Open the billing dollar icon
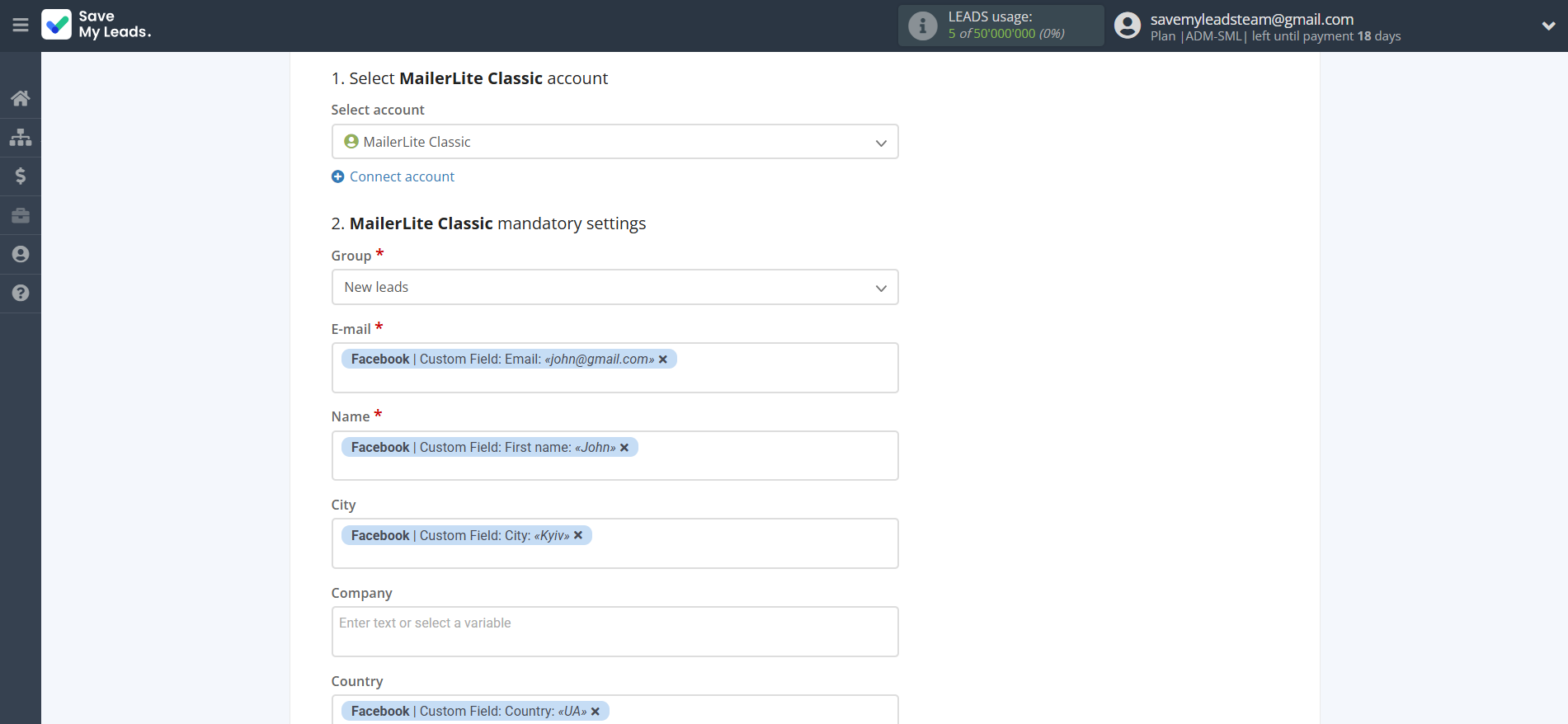The width and height of the screenshot is (1568, 724). (21, 176)
